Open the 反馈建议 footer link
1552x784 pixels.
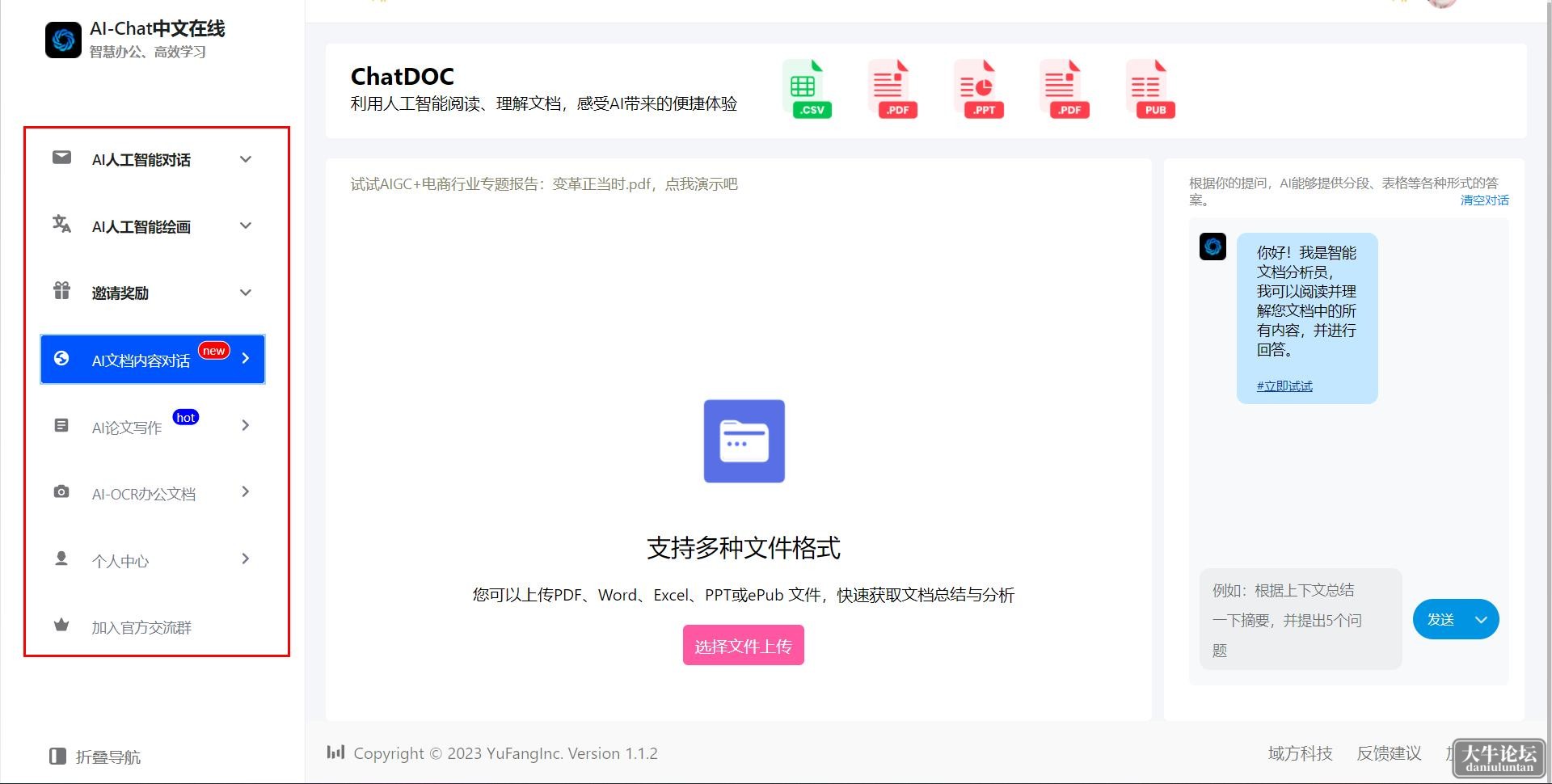[1389, 753]
